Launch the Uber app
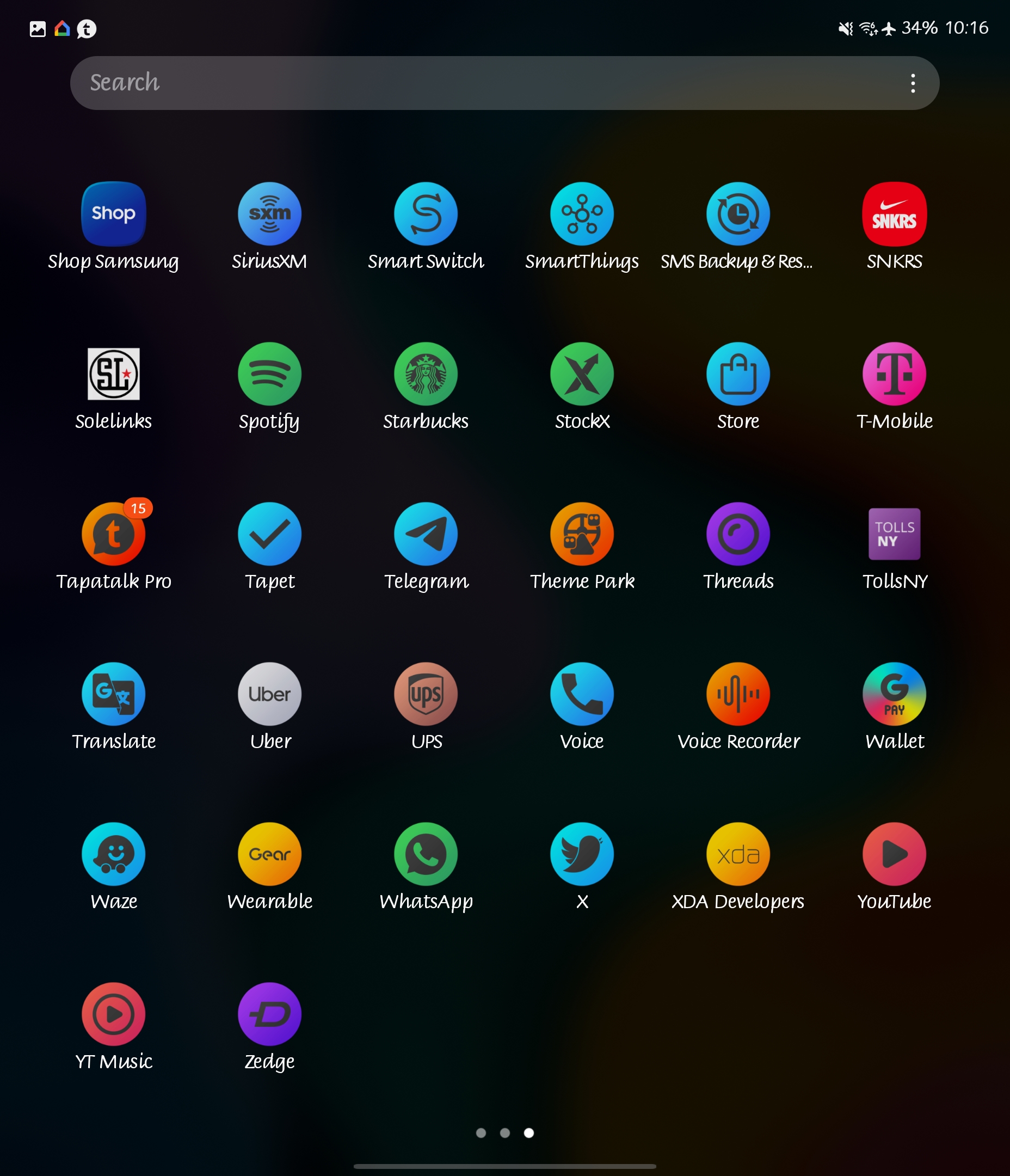This screenshot has height=1176, width=1010. (x=269, y=694)
